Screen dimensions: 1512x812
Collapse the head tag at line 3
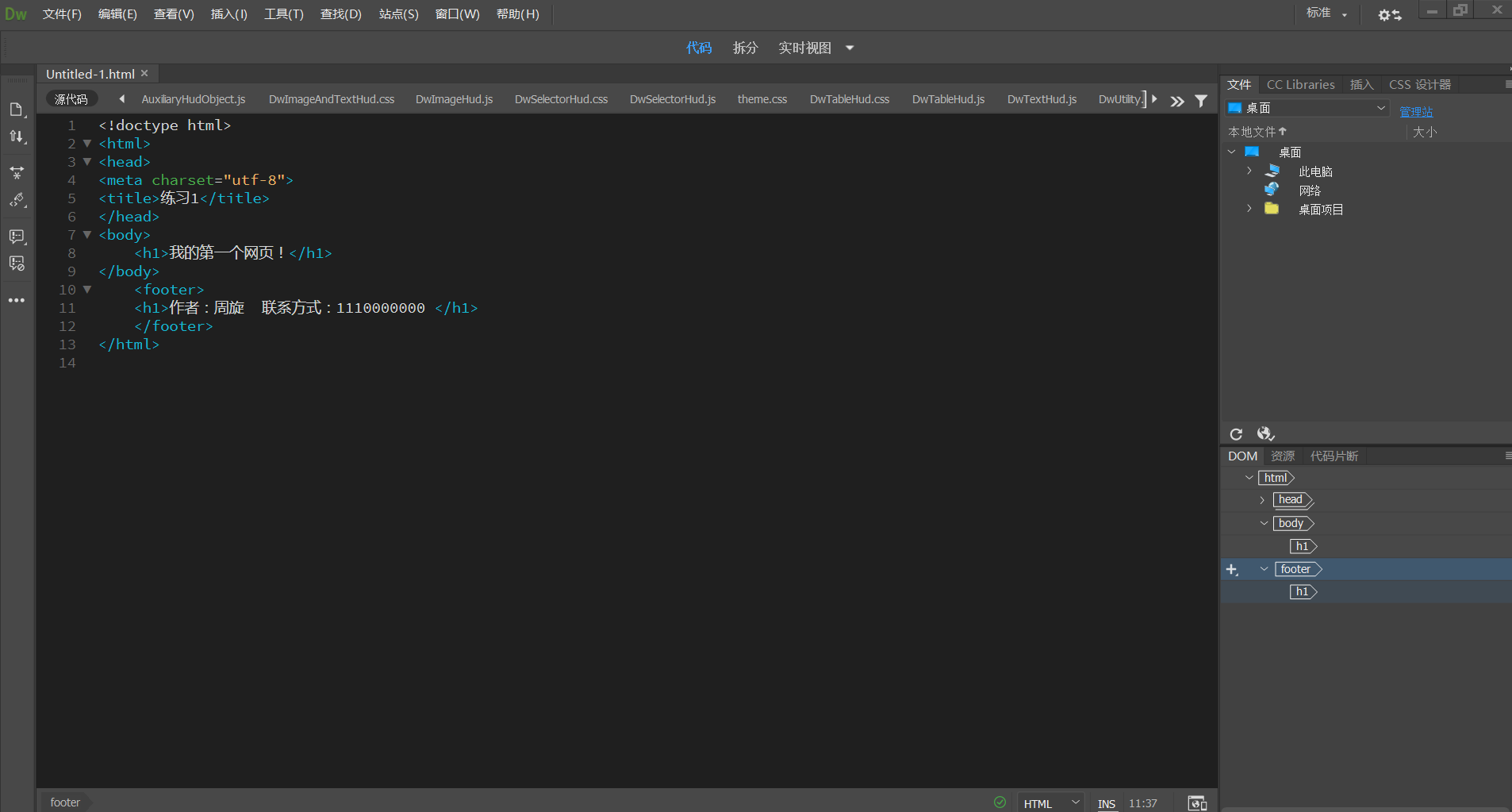tap(87, 162)
